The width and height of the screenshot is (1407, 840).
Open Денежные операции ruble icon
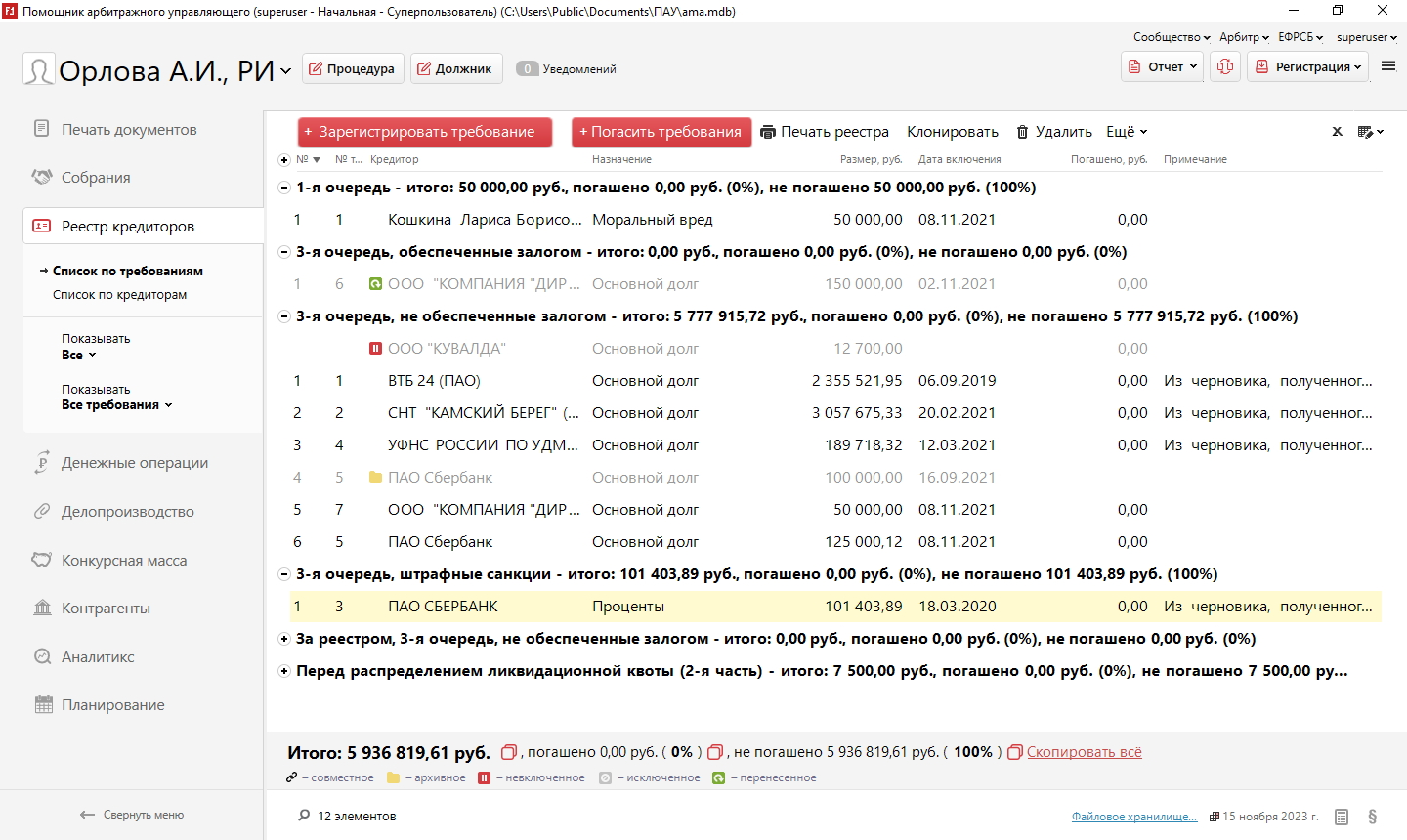(42, 462)
